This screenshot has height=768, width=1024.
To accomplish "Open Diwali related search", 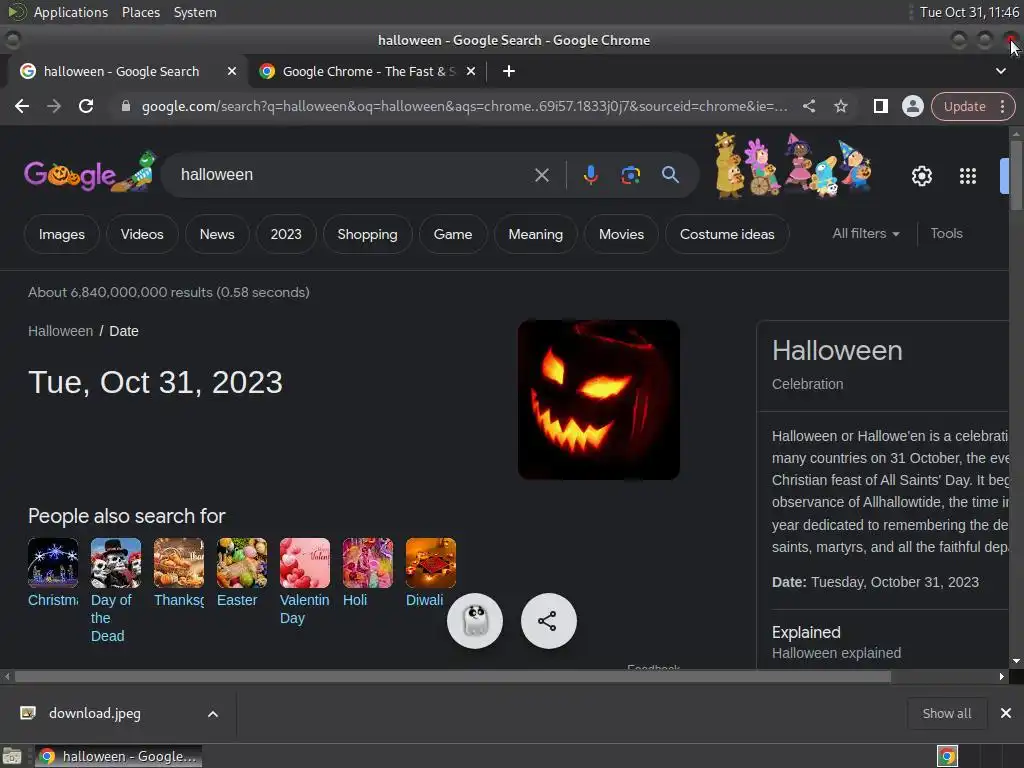I will [x=430, y=573].
